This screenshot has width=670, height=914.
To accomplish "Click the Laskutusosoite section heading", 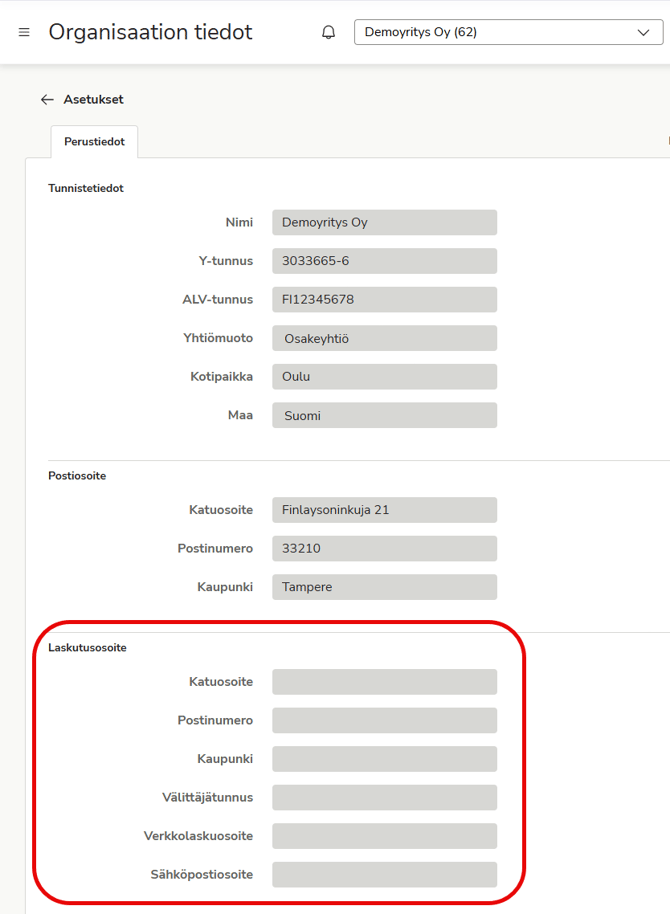I will coord(87,648).
